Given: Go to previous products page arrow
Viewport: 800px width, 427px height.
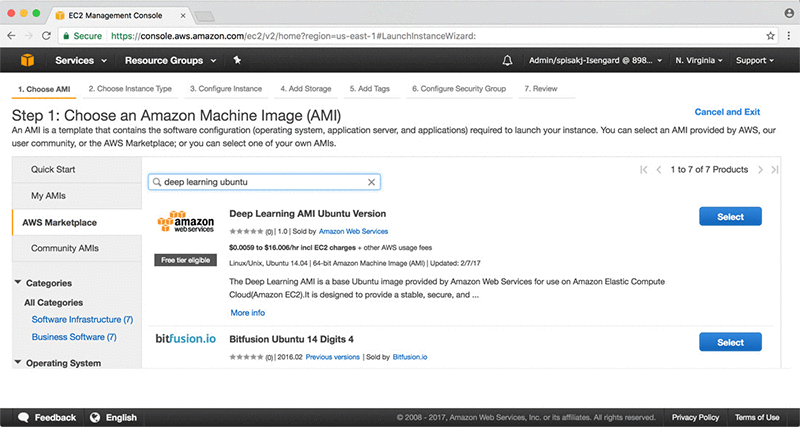Looking at the screenshot, I should (659, 170).
